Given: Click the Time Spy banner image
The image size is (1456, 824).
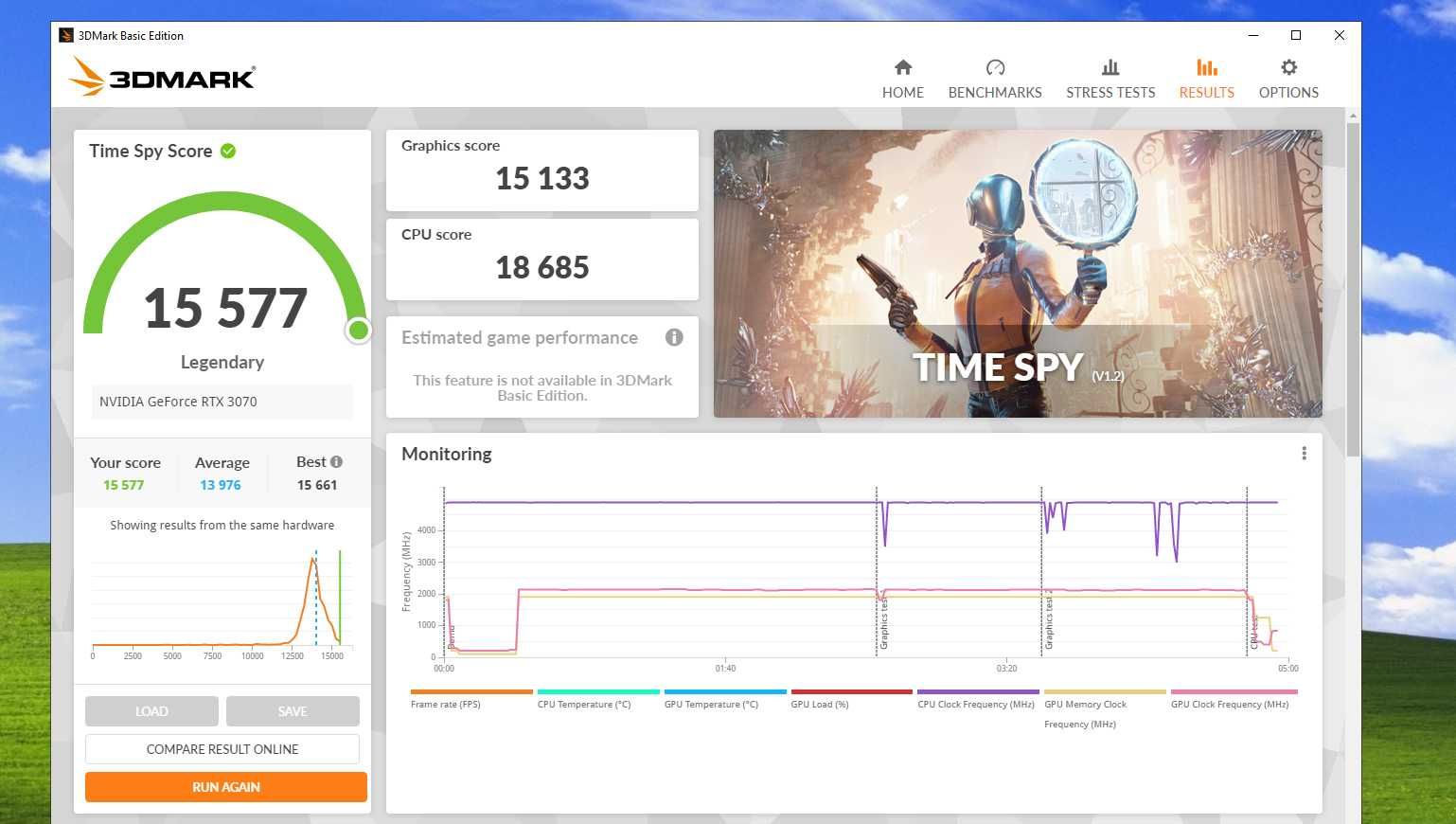Looking at the screenshot, I should [1018, 274].
